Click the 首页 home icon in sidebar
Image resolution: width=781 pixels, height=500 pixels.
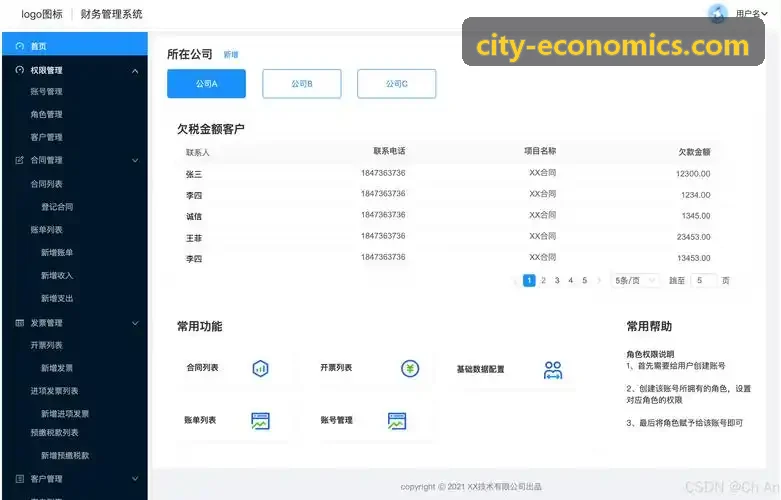coord(19,46)
